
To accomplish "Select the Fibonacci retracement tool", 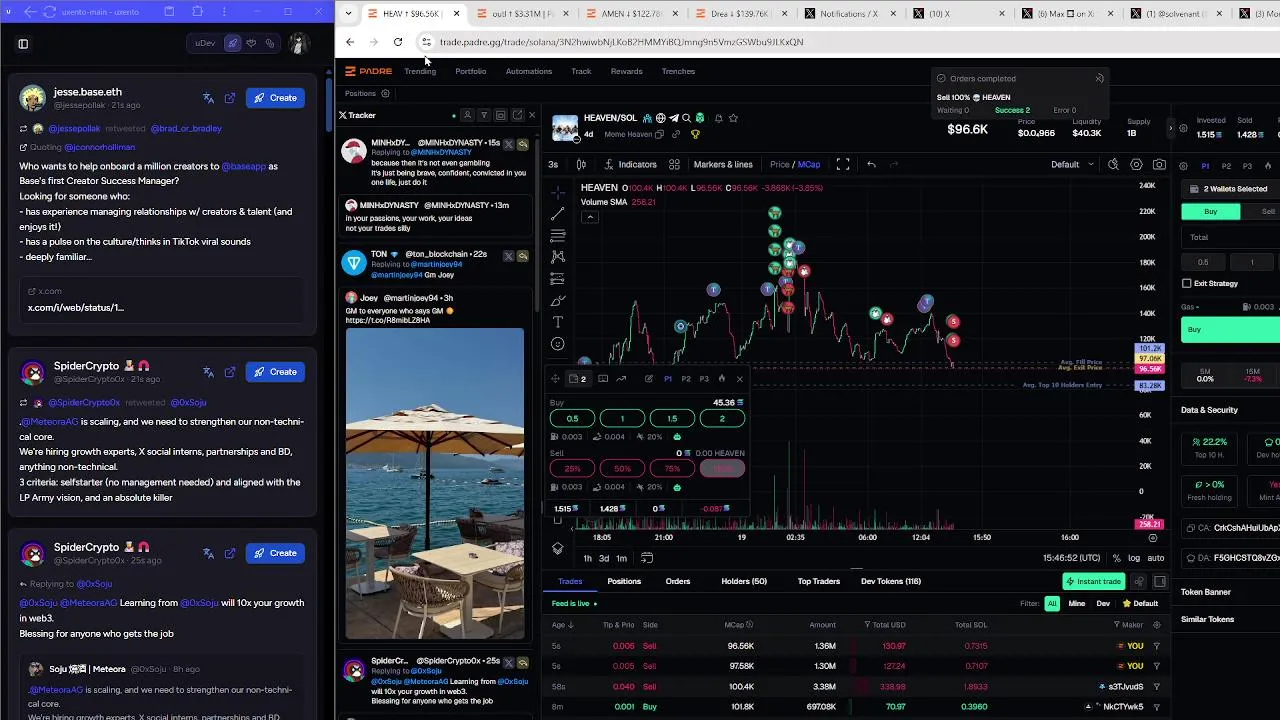I will (x=558, y=235).
